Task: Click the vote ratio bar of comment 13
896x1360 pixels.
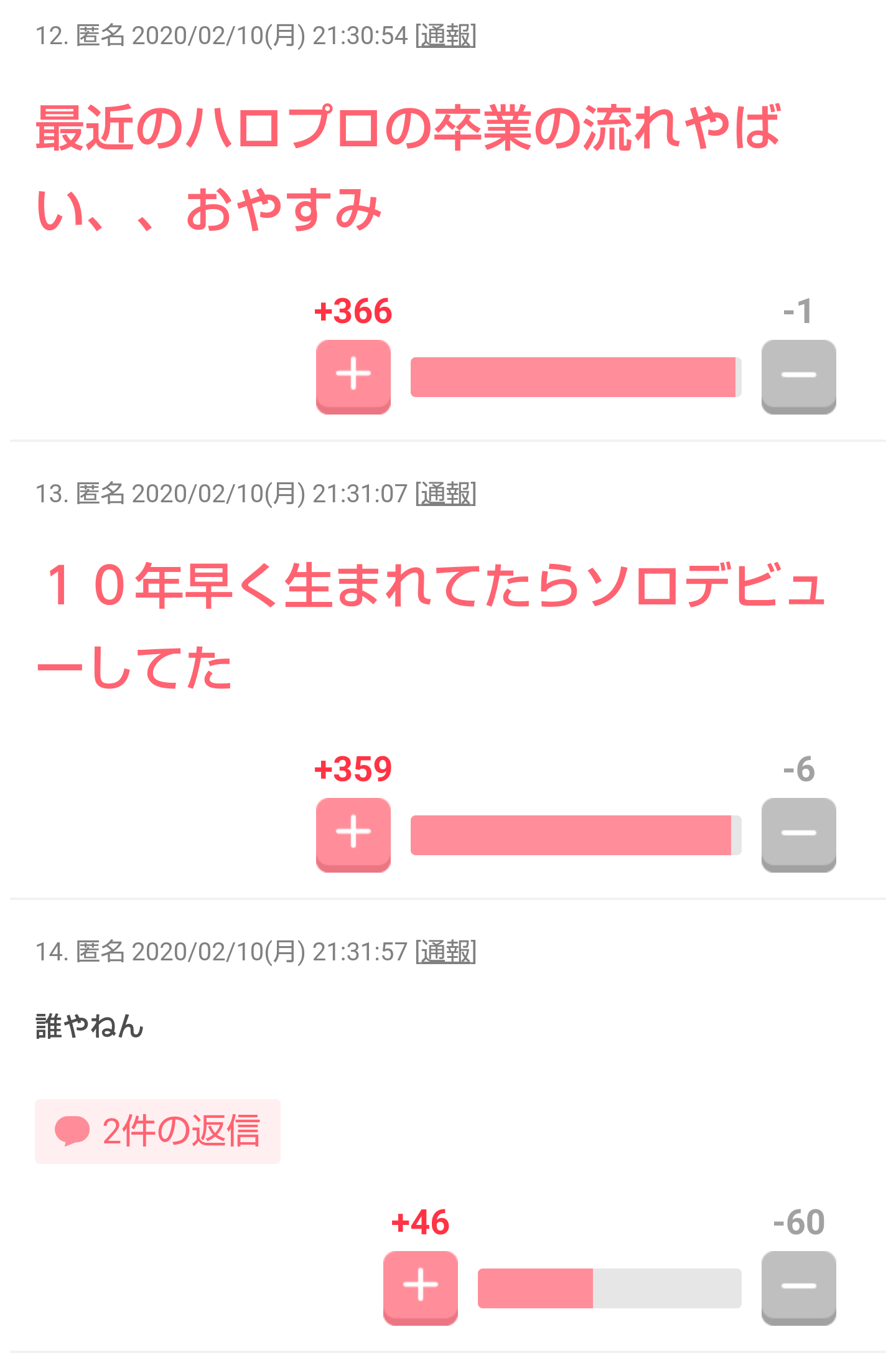Action: coord(576,835)
